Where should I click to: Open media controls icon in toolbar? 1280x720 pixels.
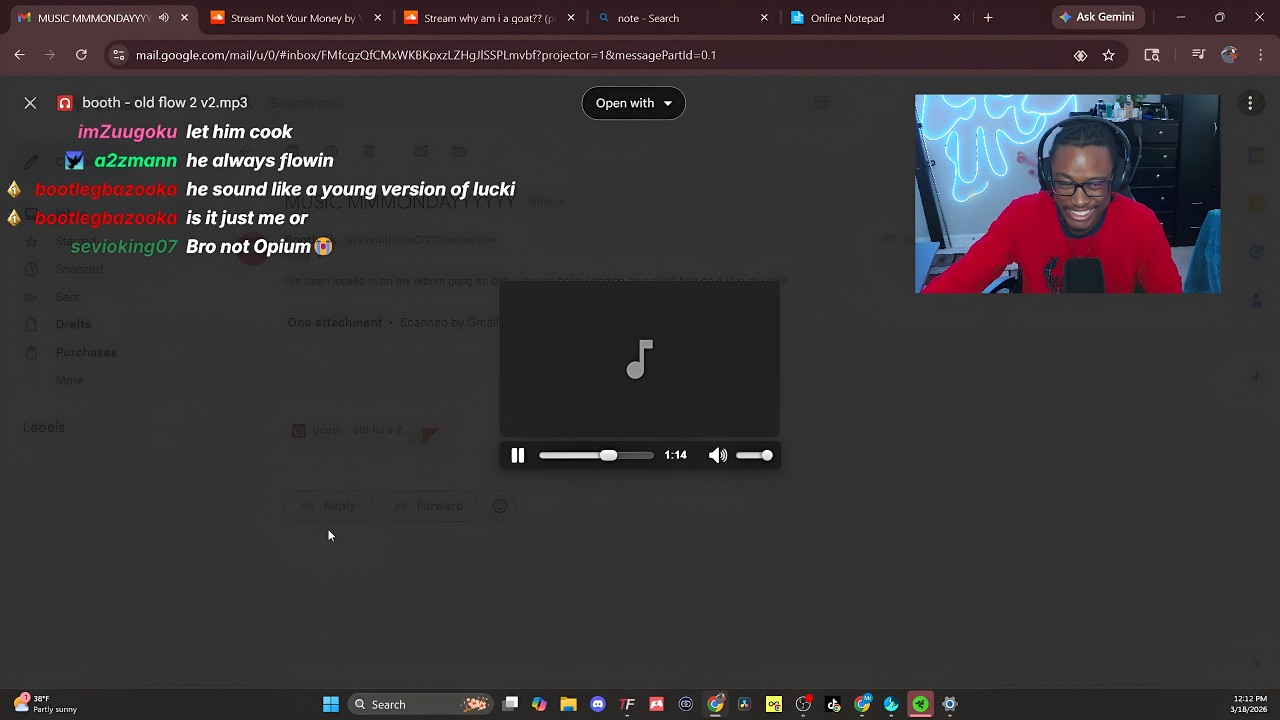[x=1198, y=55]
